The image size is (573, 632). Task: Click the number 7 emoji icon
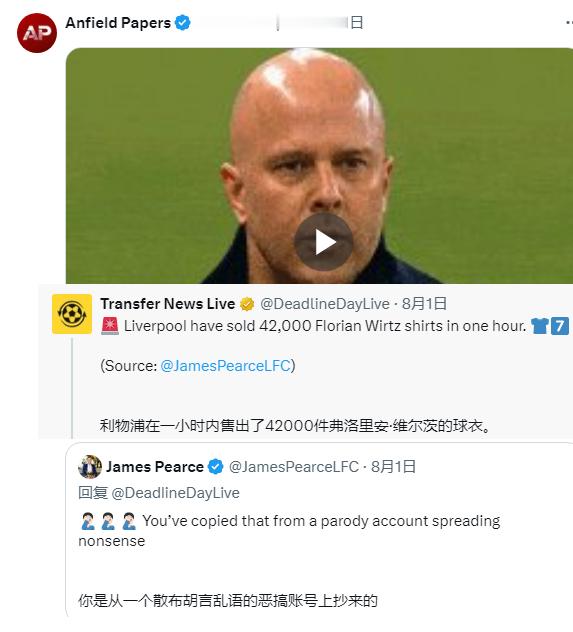click(560, 326)
